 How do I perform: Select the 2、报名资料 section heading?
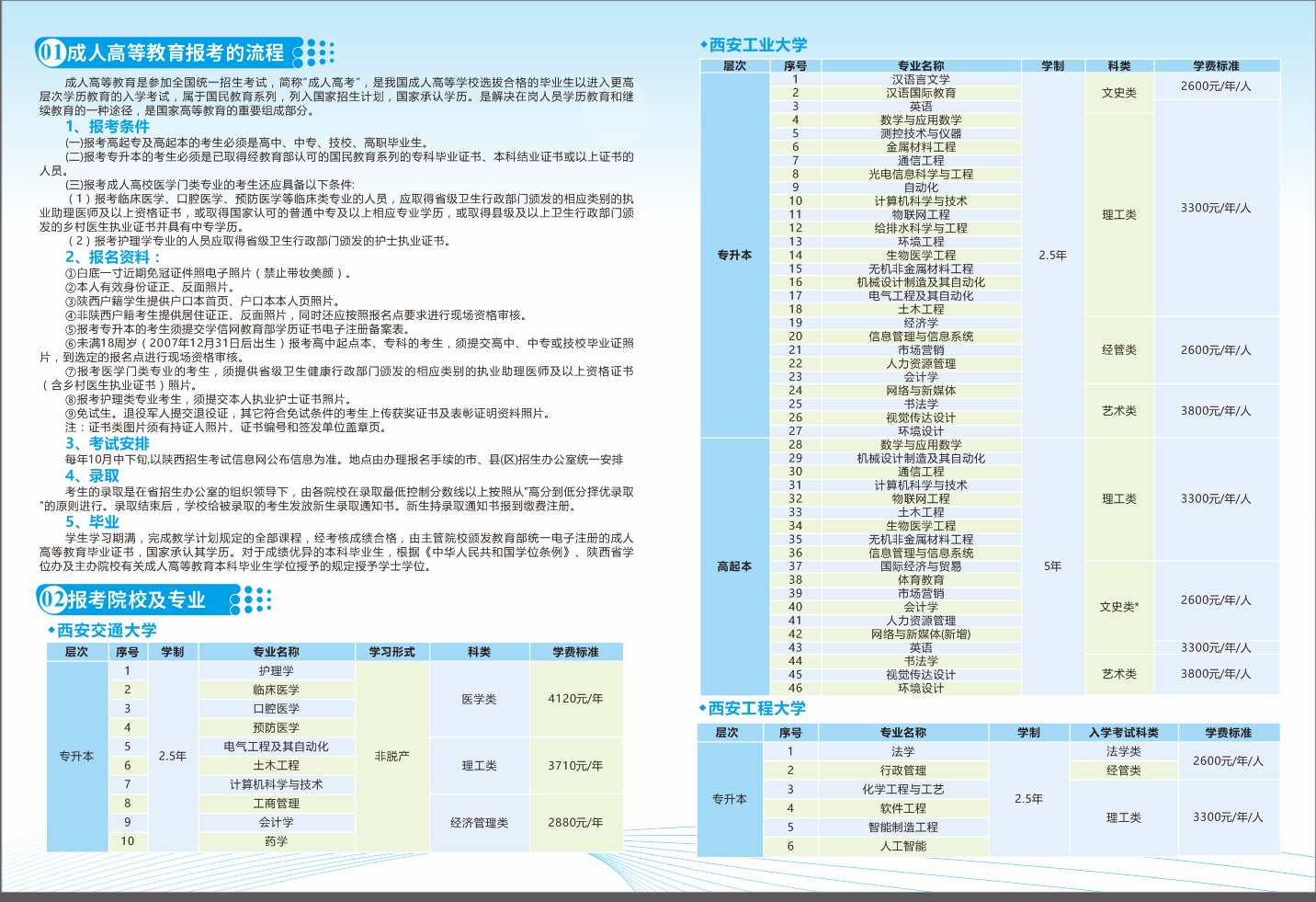pos(112,257)
